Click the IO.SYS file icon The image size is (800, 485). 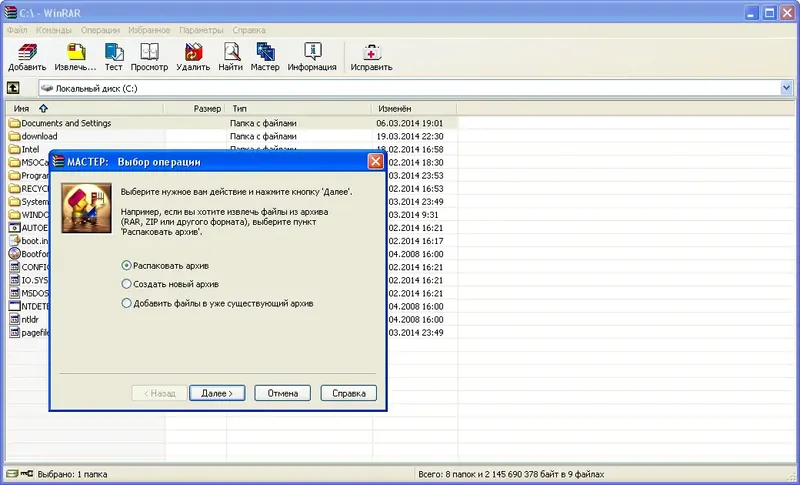click(x=14, y=280)
